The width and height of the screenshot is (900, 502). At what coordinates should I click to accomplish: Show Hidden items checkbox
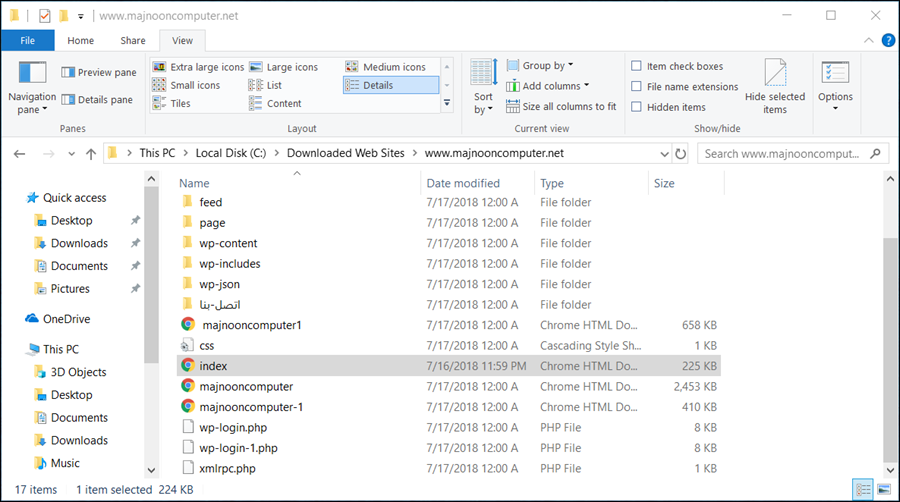pos(637,107)
